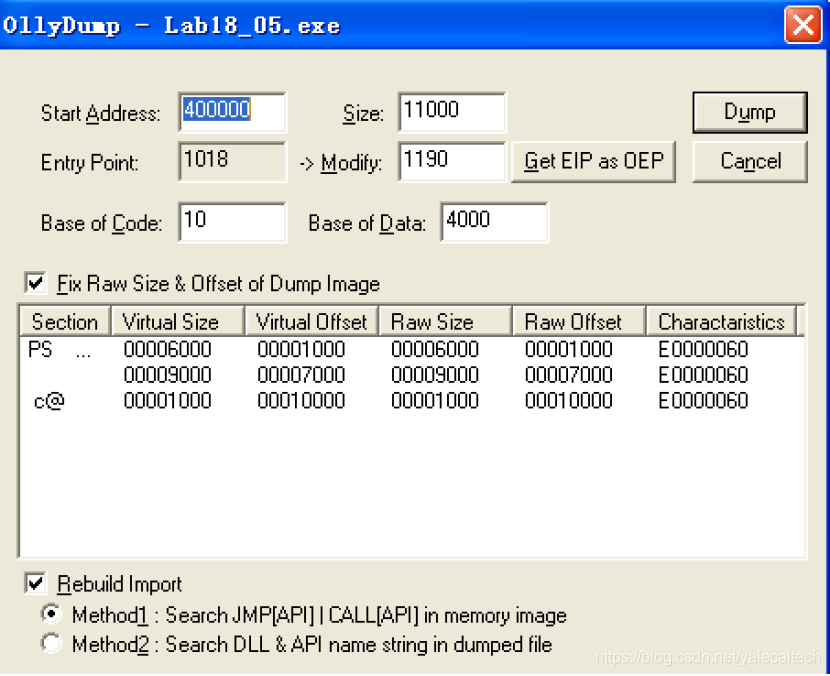Sort by Virtual Offset column header
This screenshot has width=830, height=676.
312,321
